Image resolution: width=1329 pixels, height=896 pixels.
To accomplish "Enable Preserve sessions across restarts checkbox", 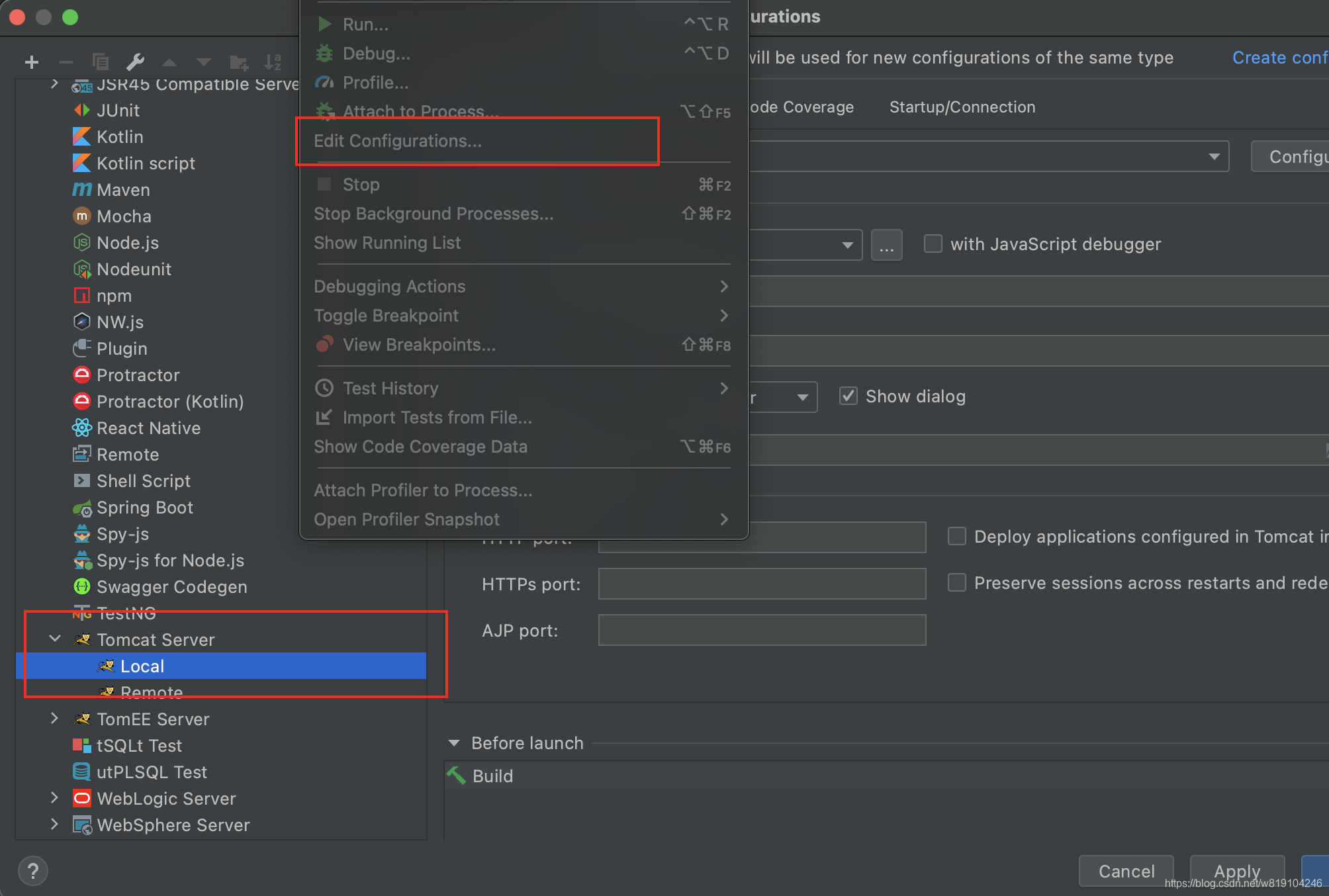I will [x=957, y=583].
